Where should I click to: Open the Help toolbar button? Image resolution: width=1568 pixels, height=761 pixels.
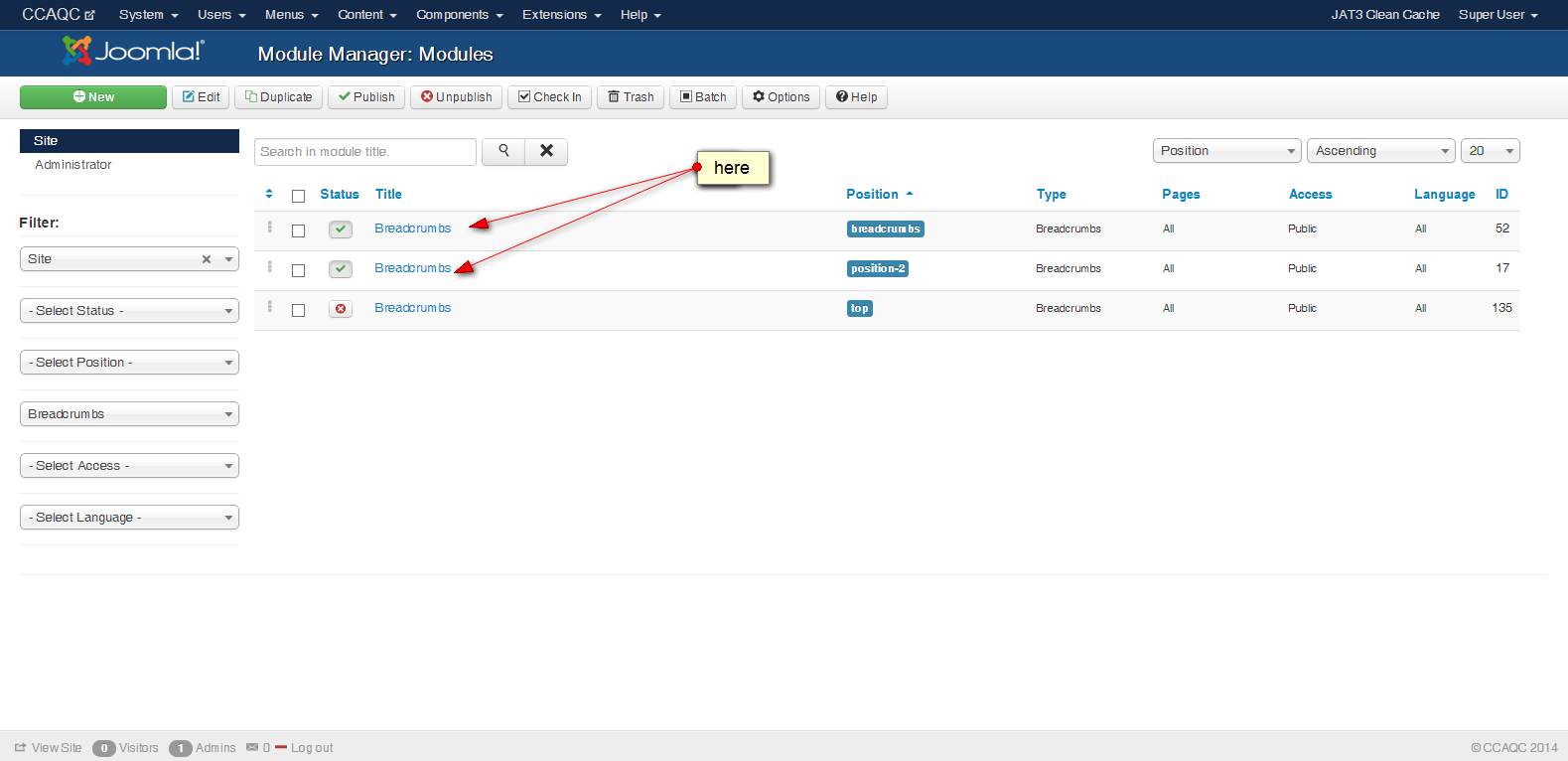point(856,97)
